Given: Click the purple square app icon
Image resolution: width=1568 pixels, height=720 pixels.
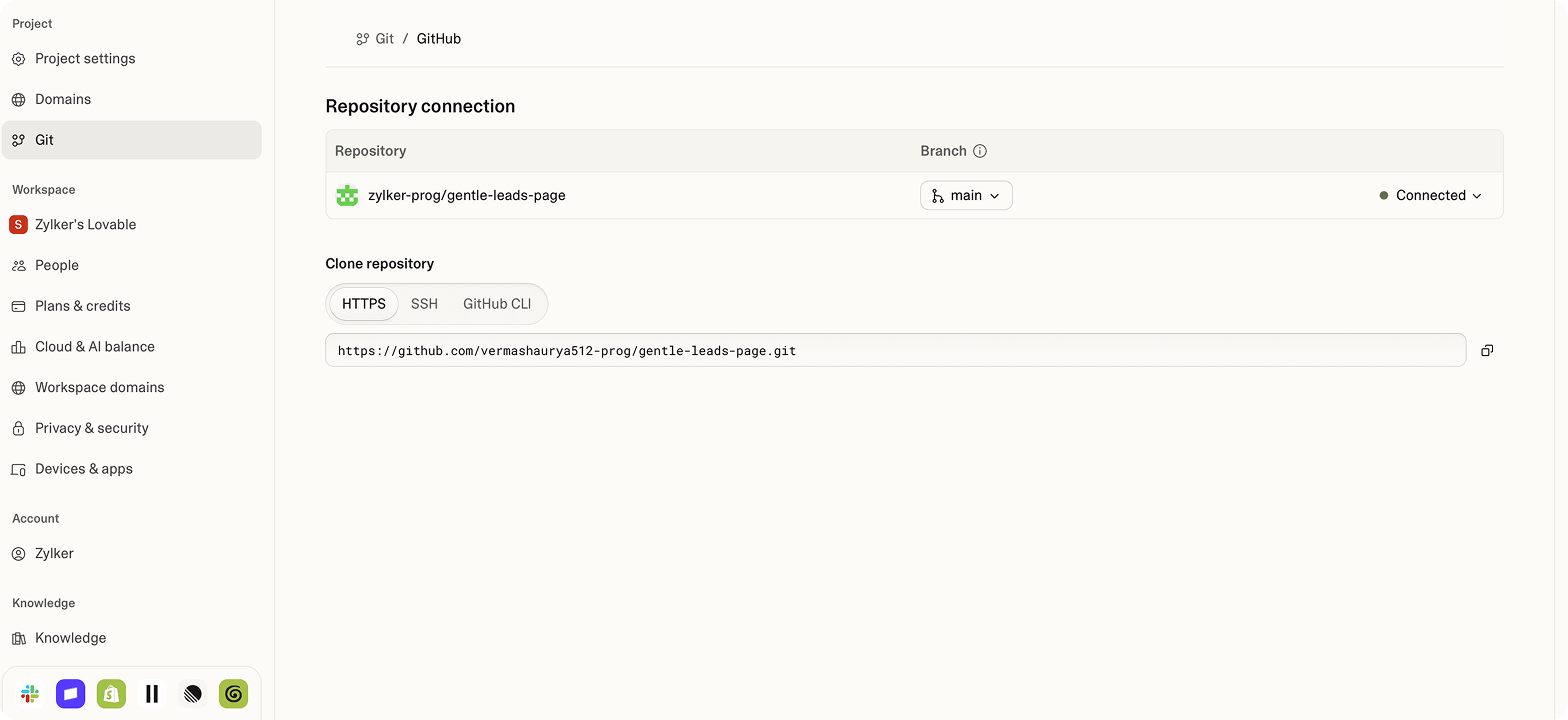Looking at the screenshot, I should click(71, 694).
